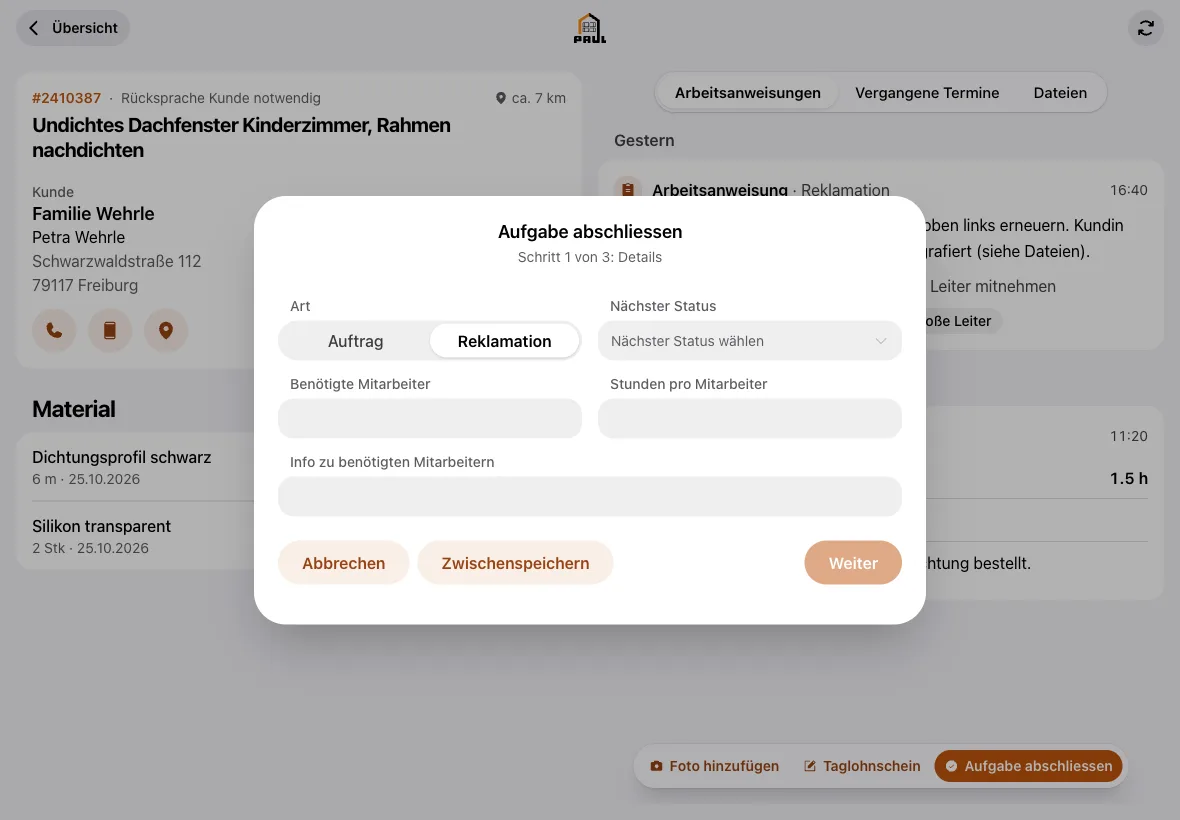Tap the mobile phone icon

[x=110, y=330]
